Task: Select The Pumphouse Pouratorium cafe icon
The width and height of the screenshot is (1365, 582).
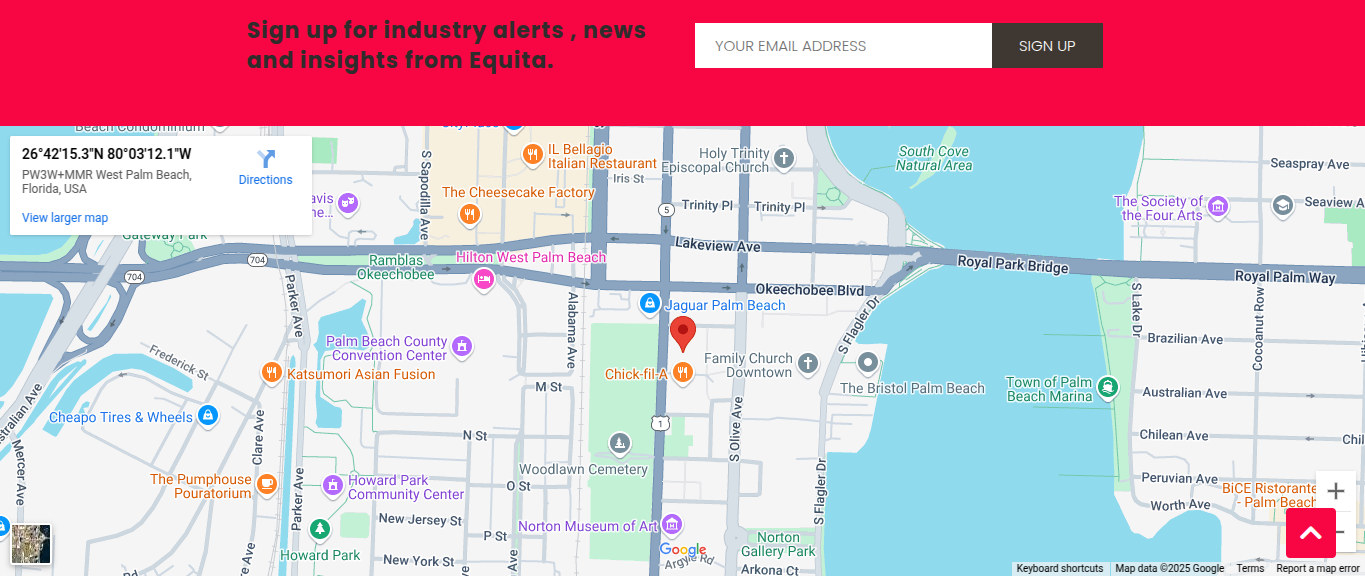Action: pos(266,484)
